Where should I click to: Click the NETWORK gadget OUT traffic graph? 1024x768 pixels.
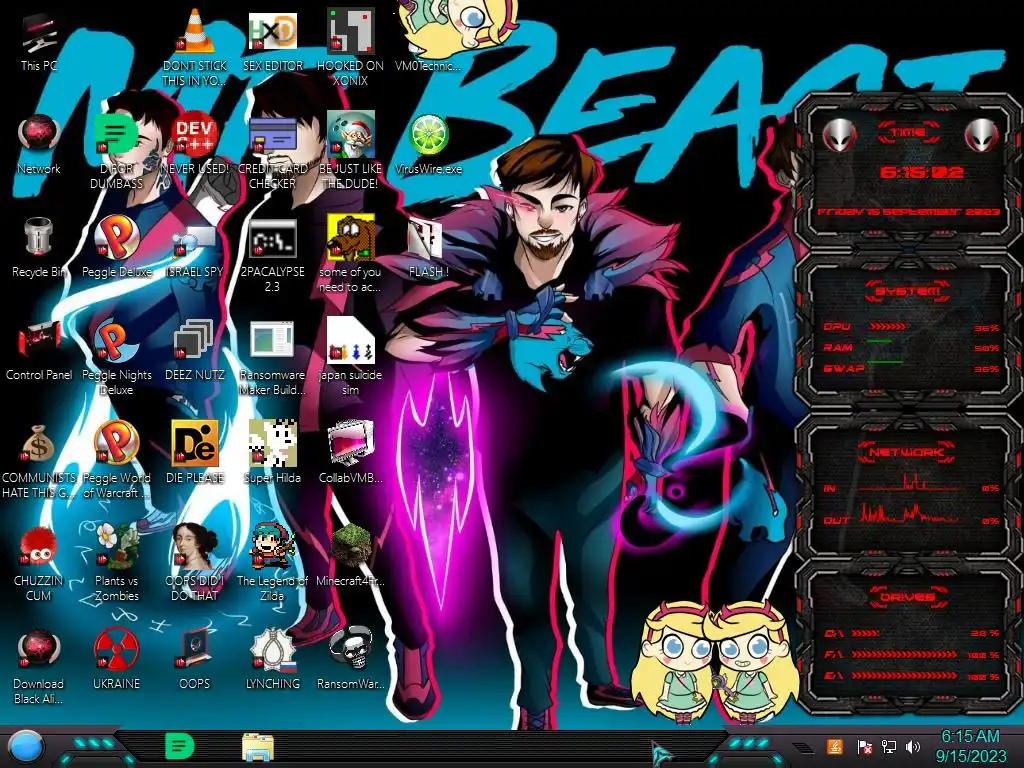[909, 513]
